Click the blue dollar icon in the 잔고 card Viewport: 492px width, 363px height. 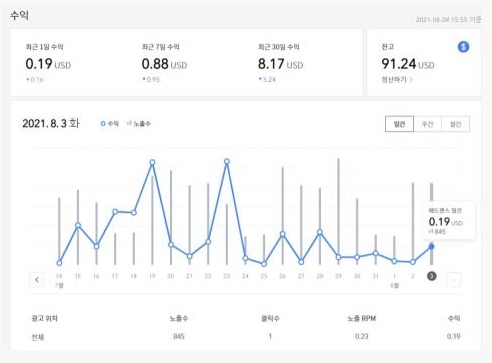463,47
